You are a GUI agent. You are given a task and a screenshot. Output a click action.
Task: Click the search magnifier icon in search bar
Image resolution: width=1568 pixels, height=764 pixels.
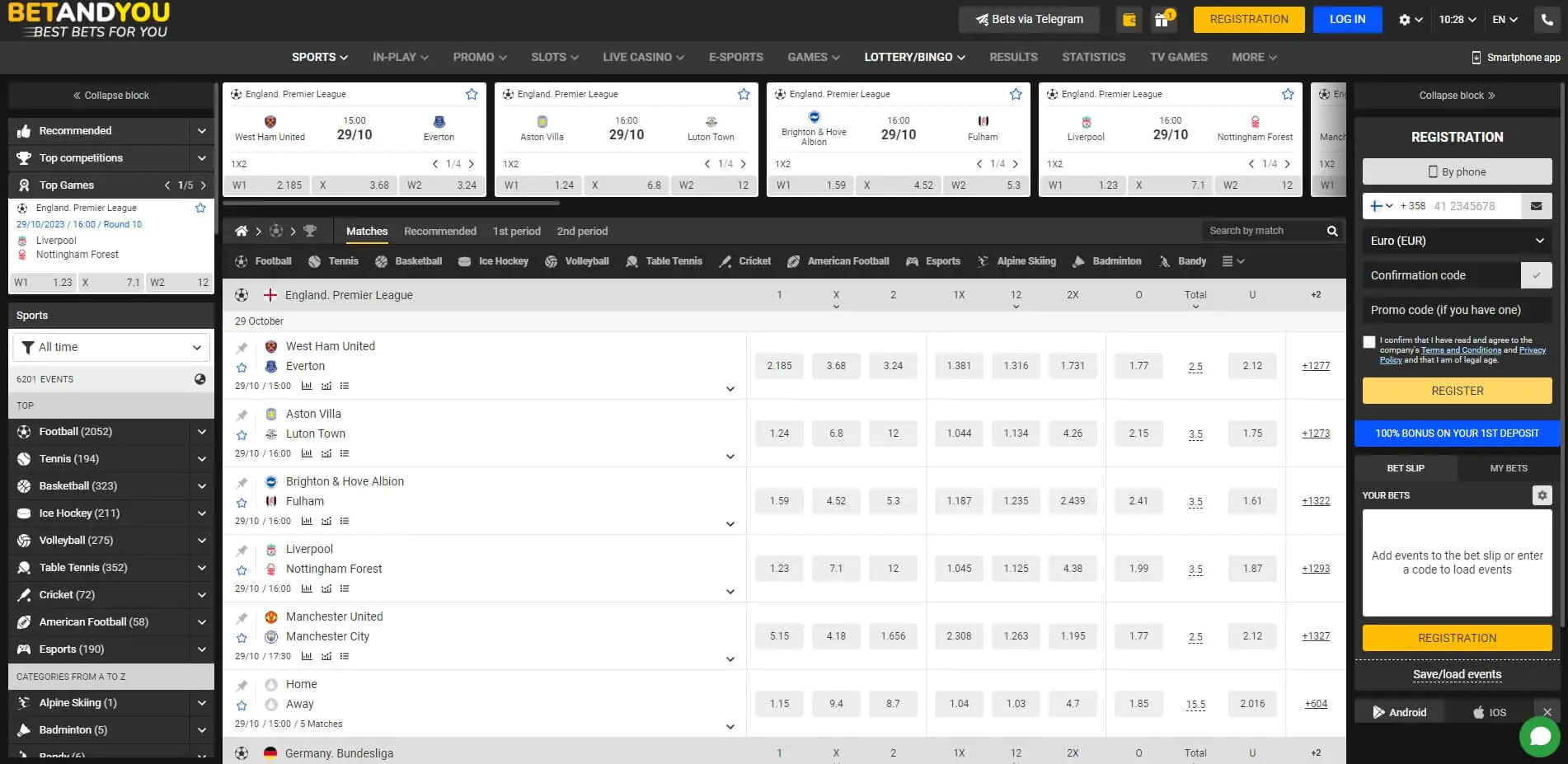tap(1331, 231)
